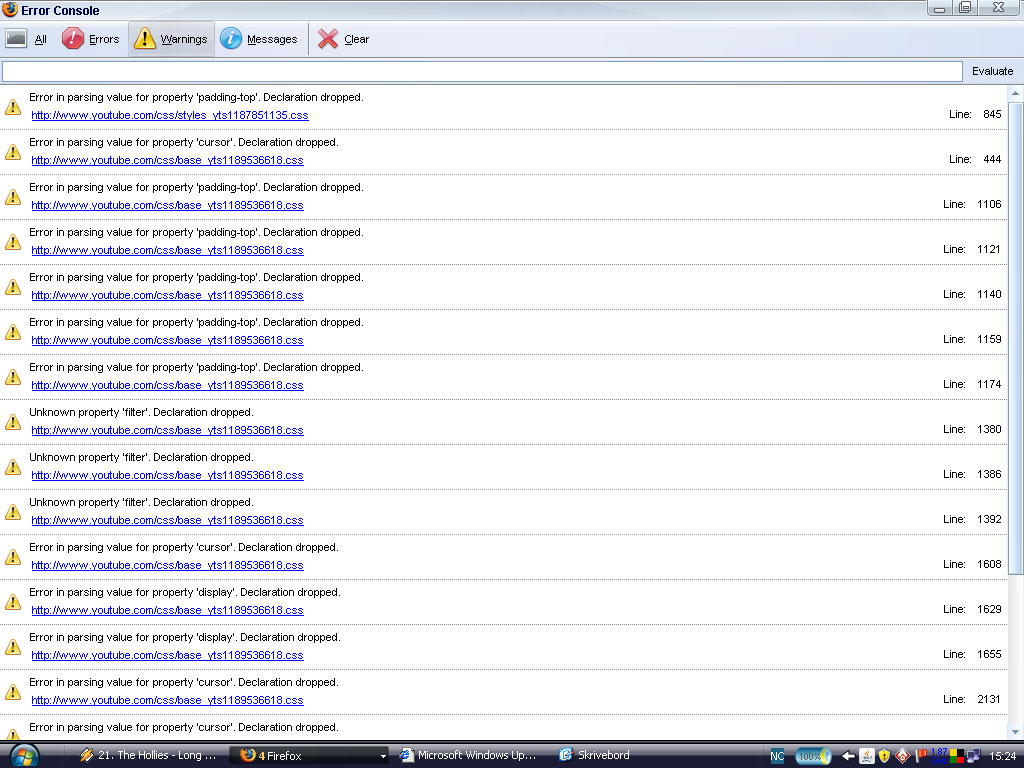Open the yellow security shield tray icon
The image size is (1024, 768).
[x=884, y=756]
